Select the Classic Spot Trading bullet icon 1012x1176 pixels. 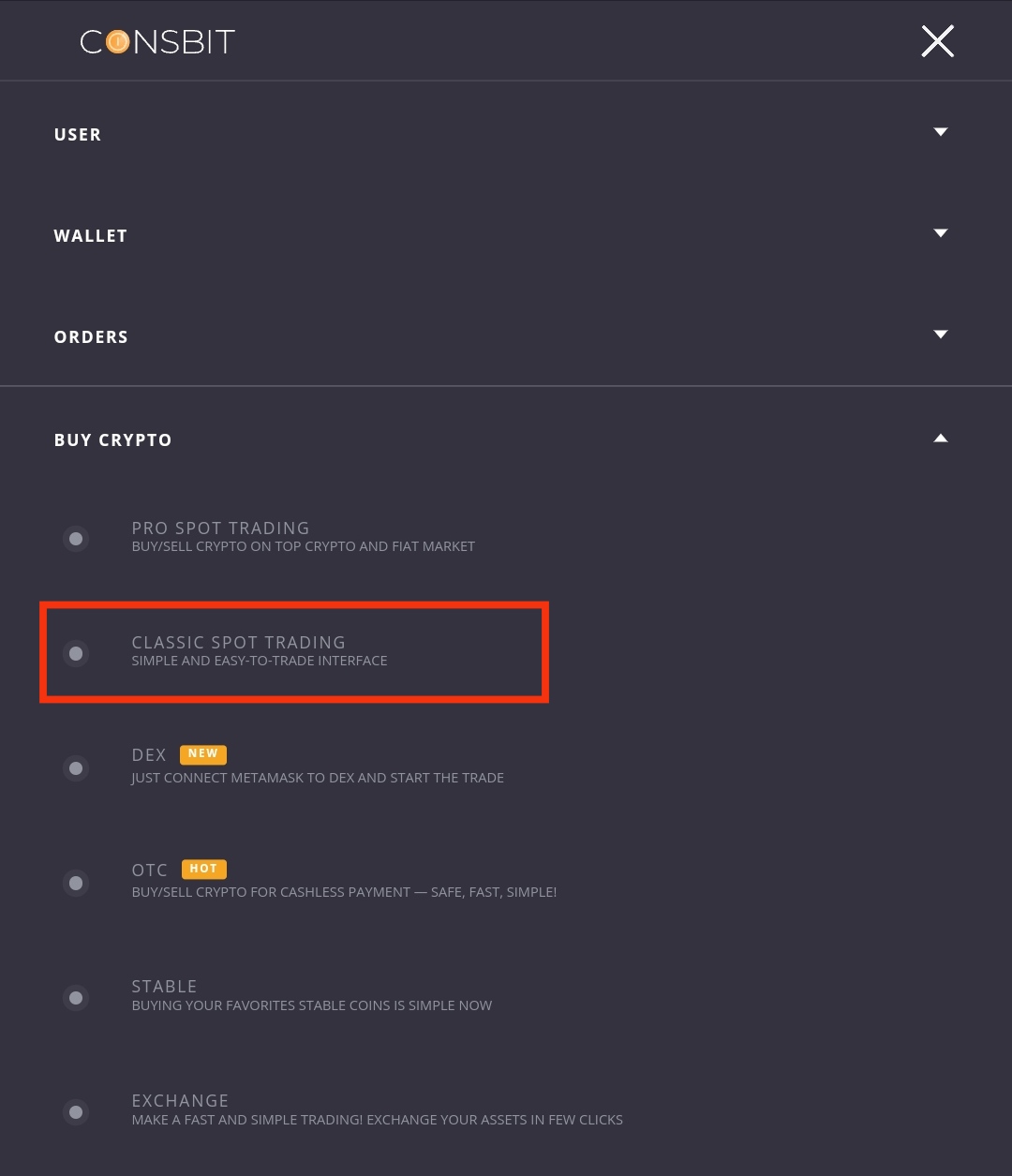(76, 653)
